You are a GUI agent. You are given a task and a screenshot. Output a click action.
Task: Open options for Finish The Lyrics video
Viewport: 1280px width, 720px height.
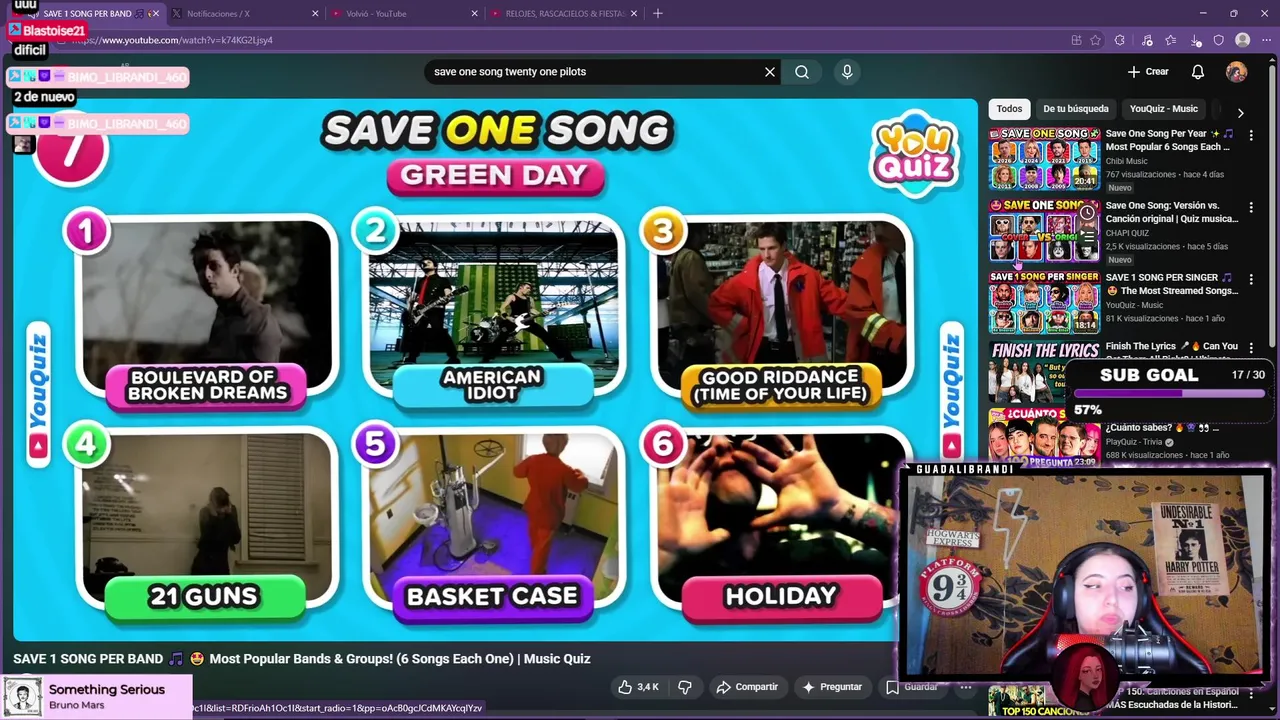pyautogui.click(x=1251, y=348)
